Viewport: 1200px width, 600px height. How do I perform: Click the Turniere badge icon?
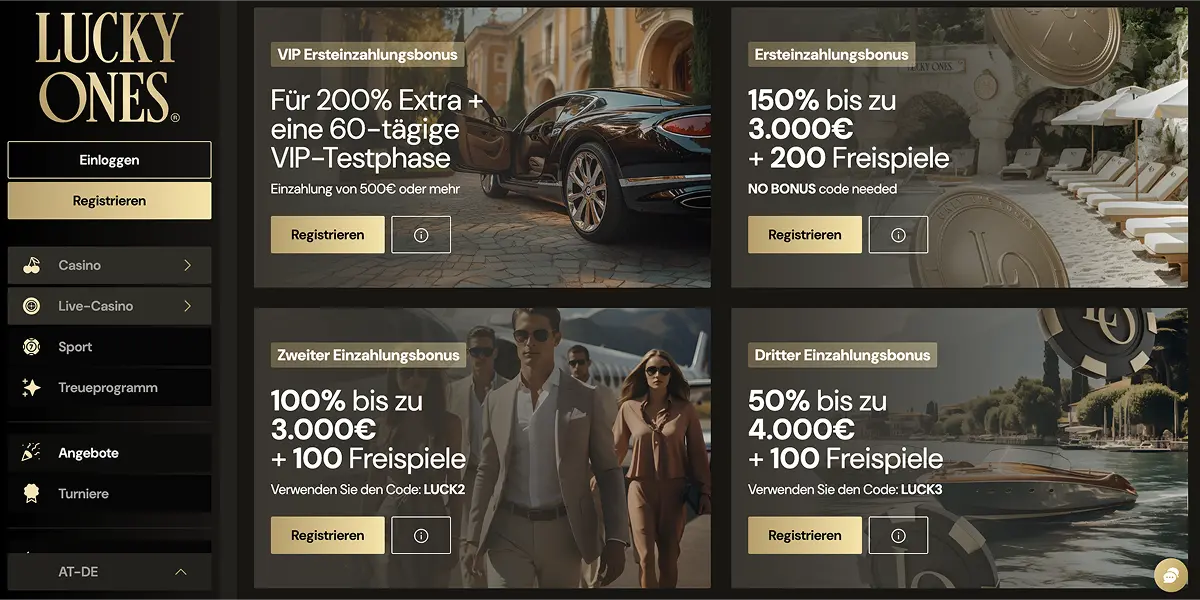point(31,494)
